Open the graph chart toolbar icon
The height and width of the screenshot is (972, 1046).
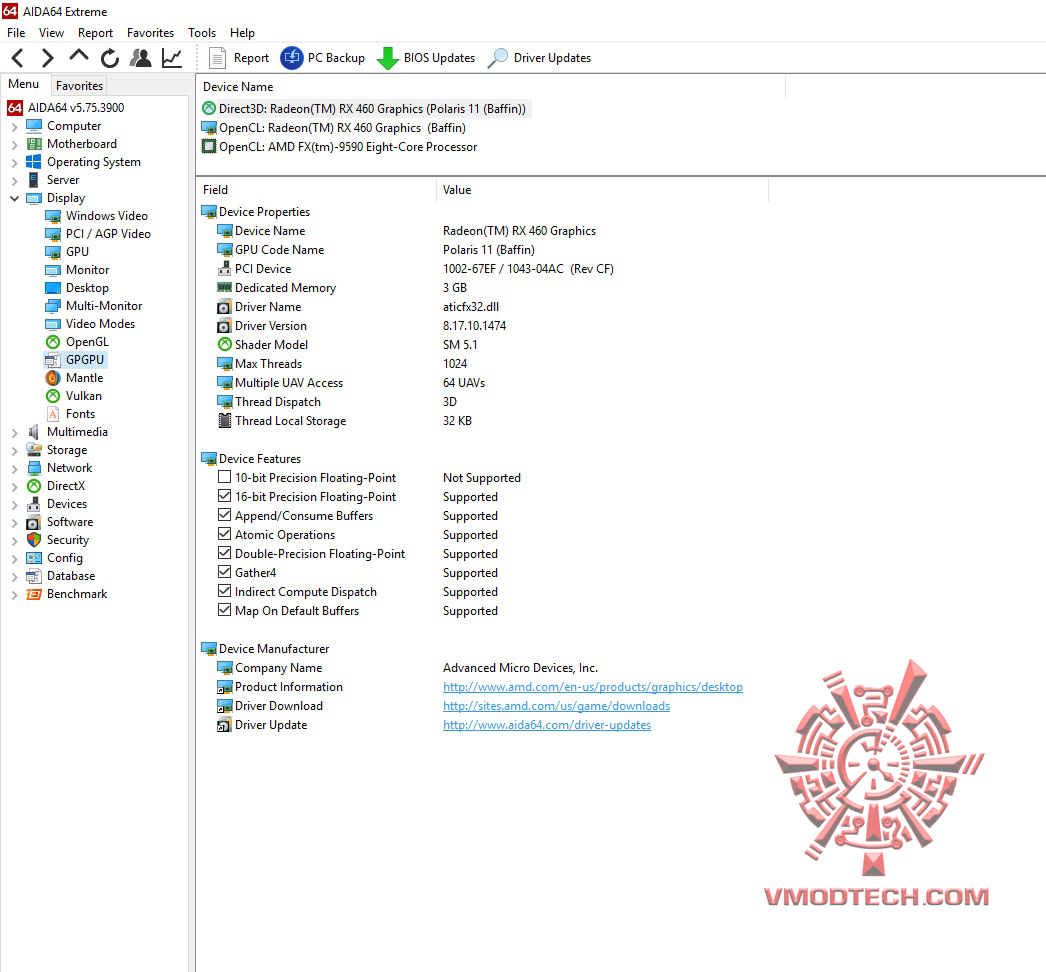pos(171,58)
